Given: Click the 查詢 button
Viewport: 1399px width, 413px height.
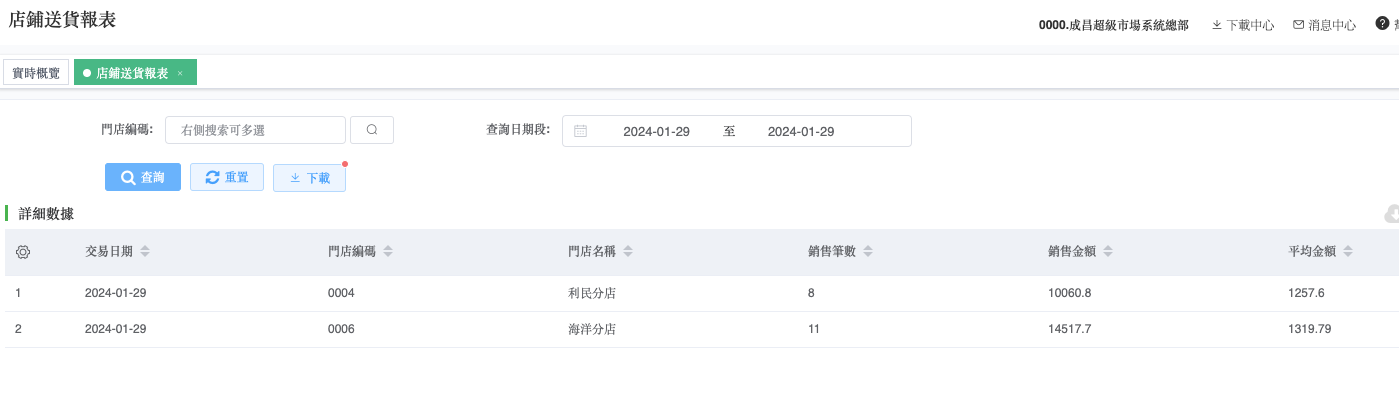Looking at the screenshot, I should tap(143, 177).
